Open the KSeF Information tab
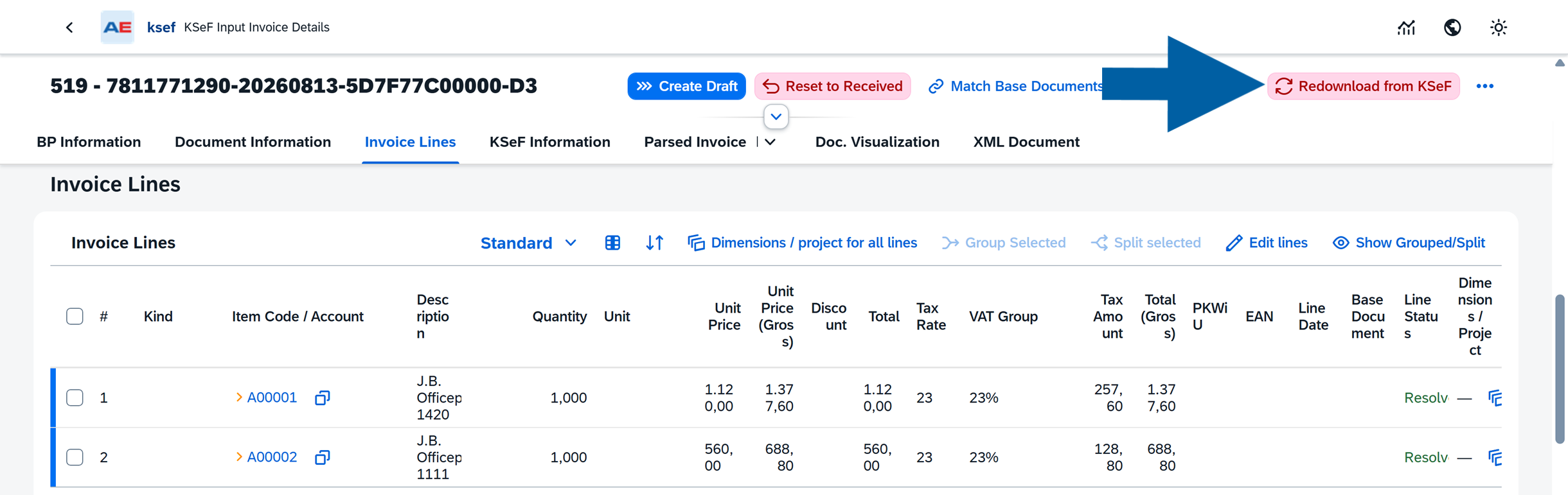 [549, 142]
